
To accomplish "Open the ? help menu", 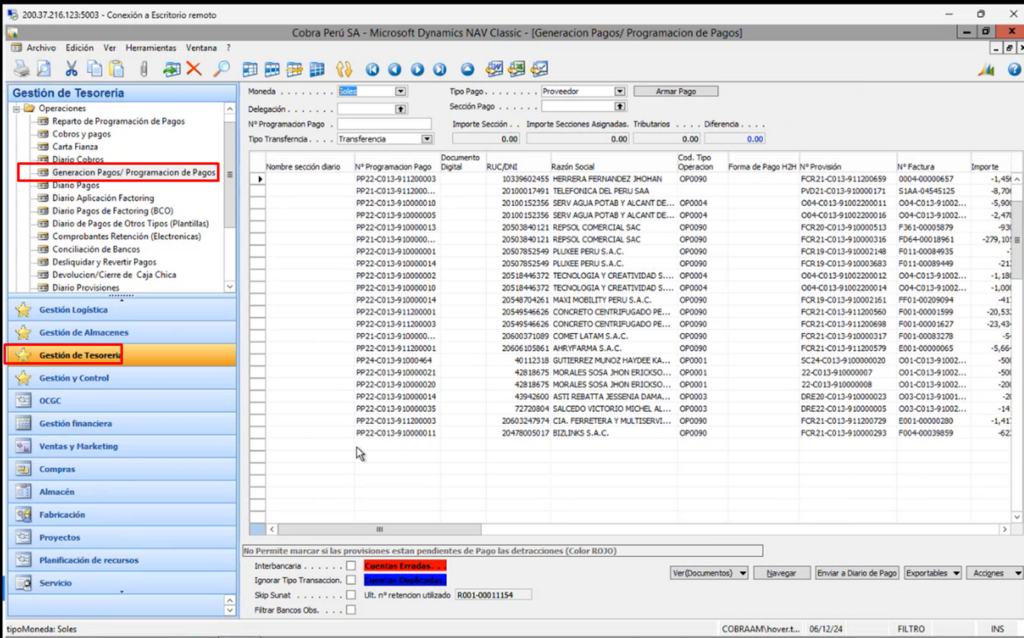I will [229, 48].
